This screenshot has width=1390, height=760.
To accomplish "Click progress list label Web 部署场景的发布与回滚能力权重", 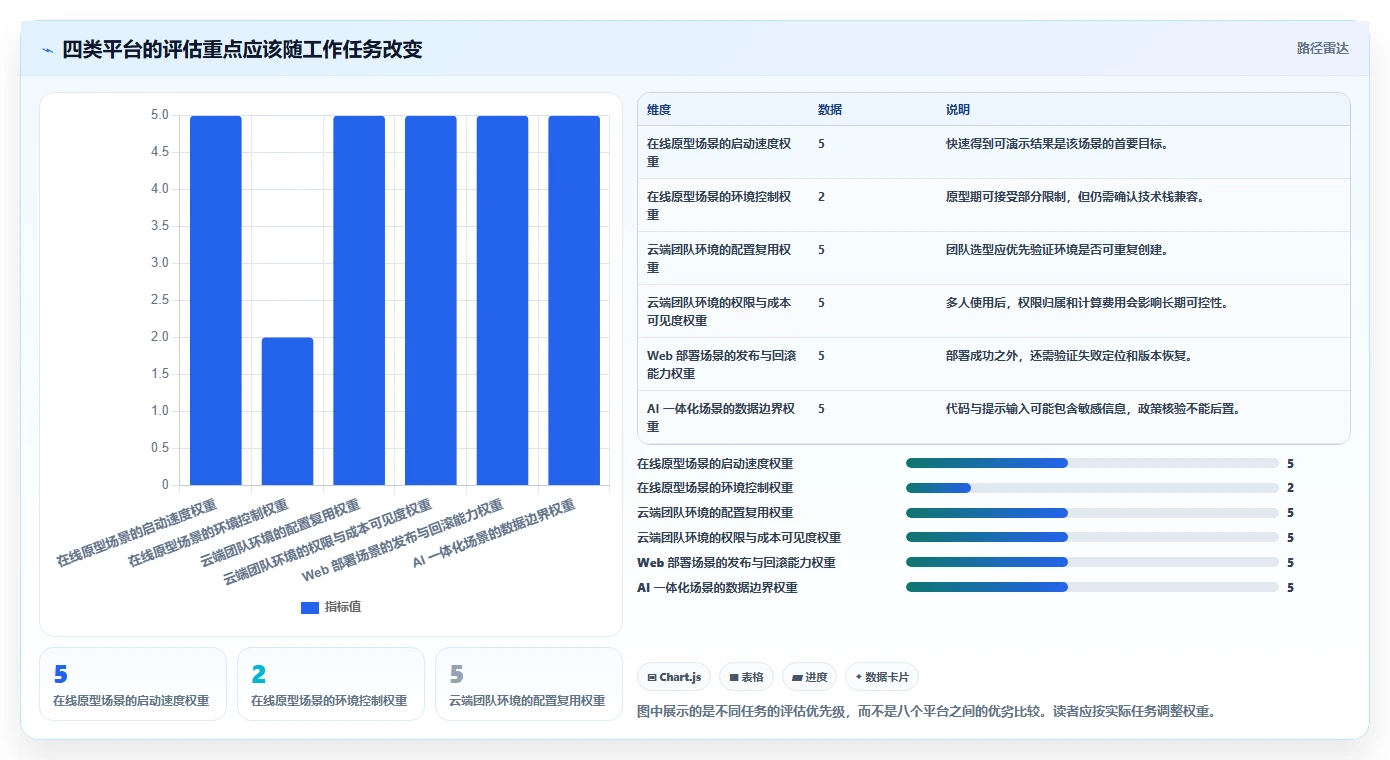I will 736,562.
